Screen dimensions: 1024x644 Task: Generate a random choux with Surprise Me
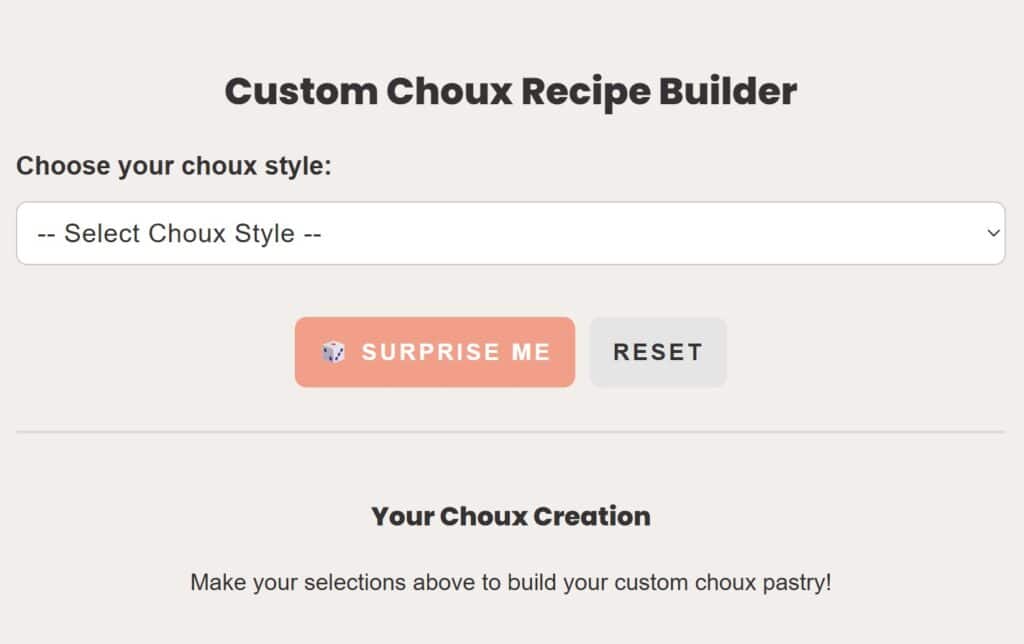[435, 351]
